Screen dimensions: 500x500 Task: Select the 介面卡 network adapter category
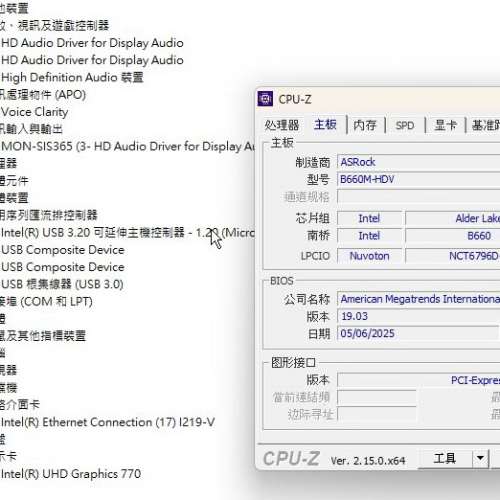pos(20,405)
